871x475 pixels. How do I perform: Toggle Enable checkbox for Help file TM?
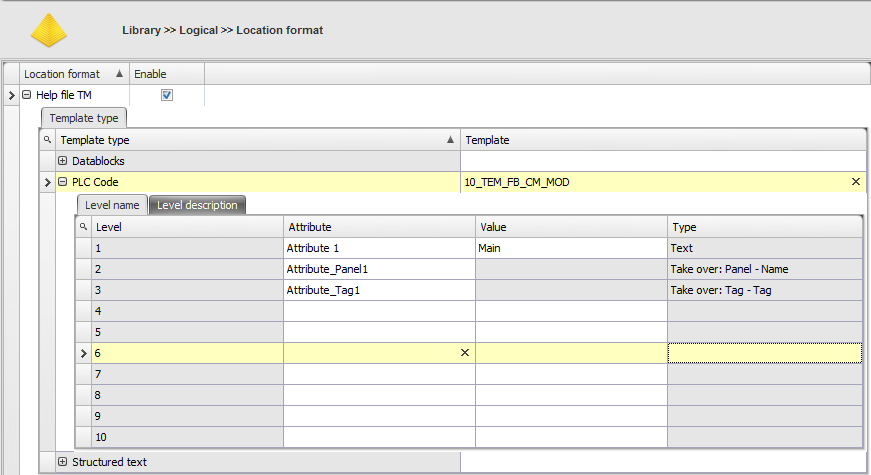167,95
